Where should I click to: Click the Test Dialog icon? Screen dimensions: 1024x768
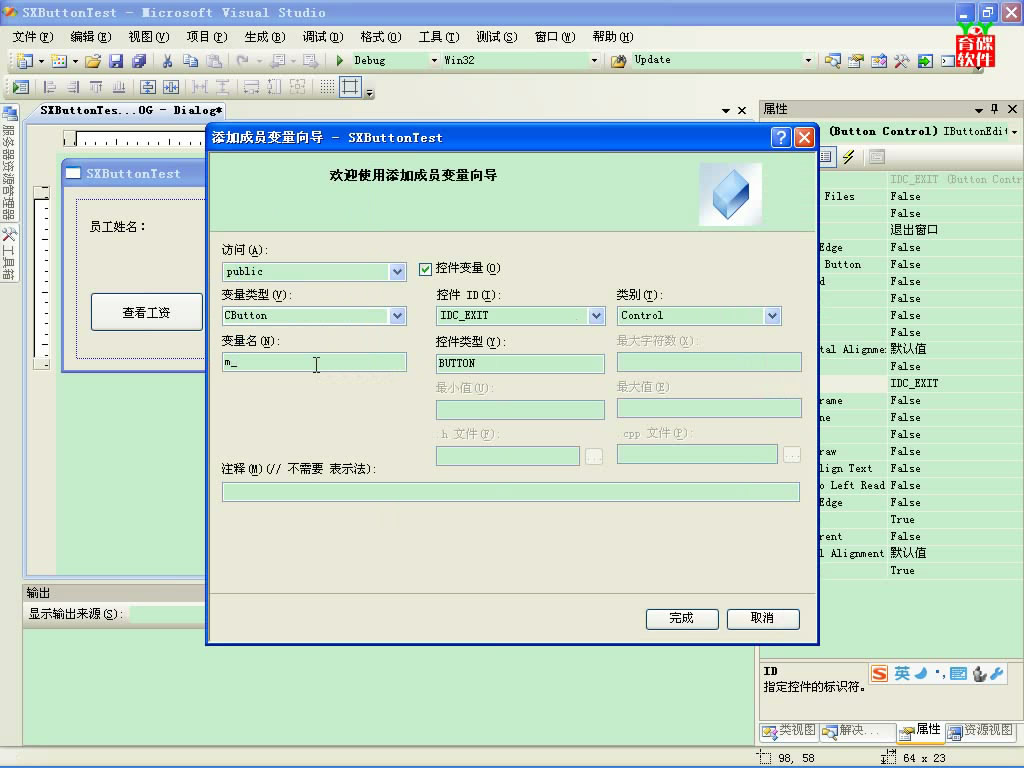pyautogui.click(x=21, y=87)
